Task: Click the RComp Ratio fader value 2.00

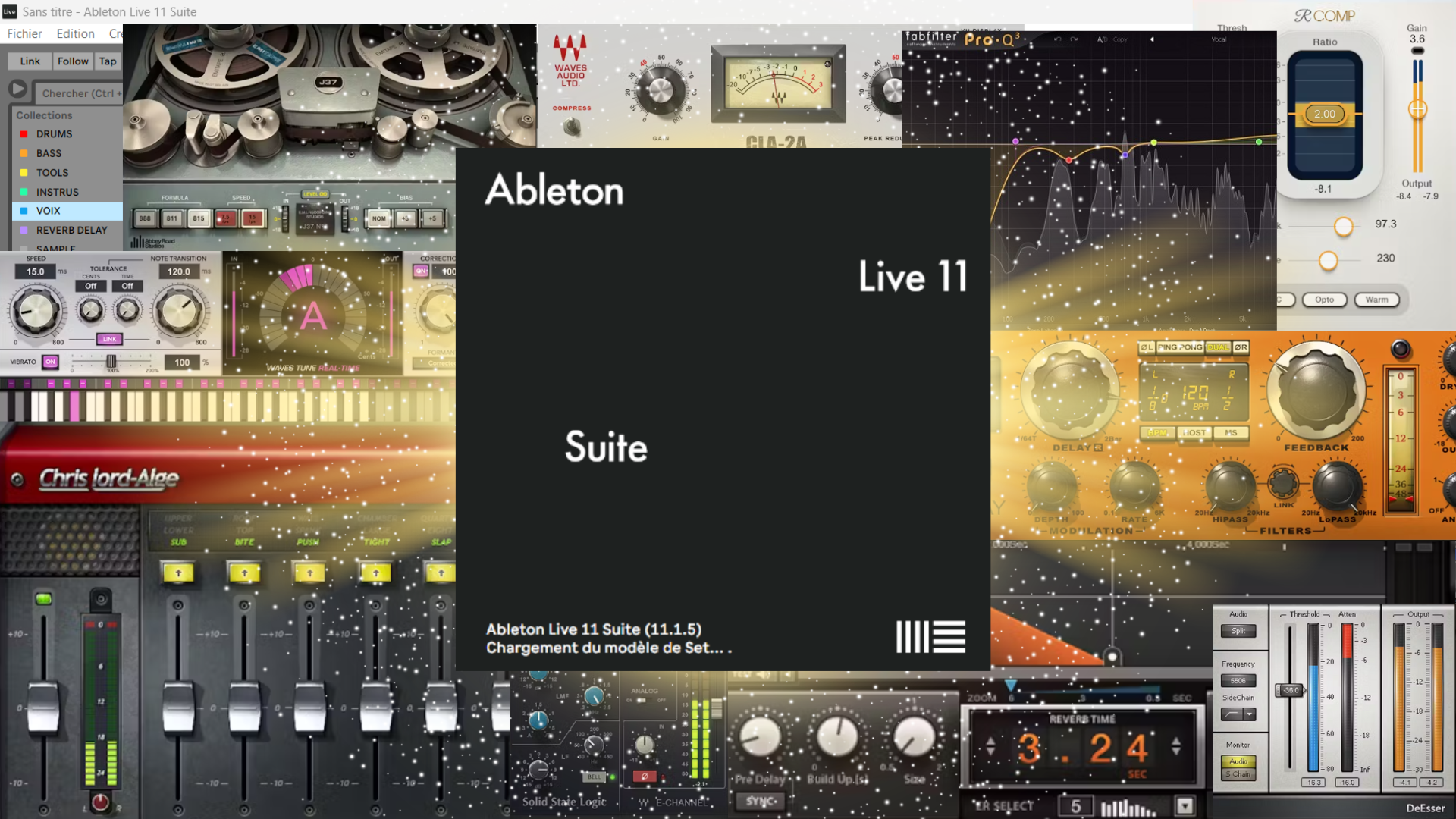Action: pos(1325,115)
